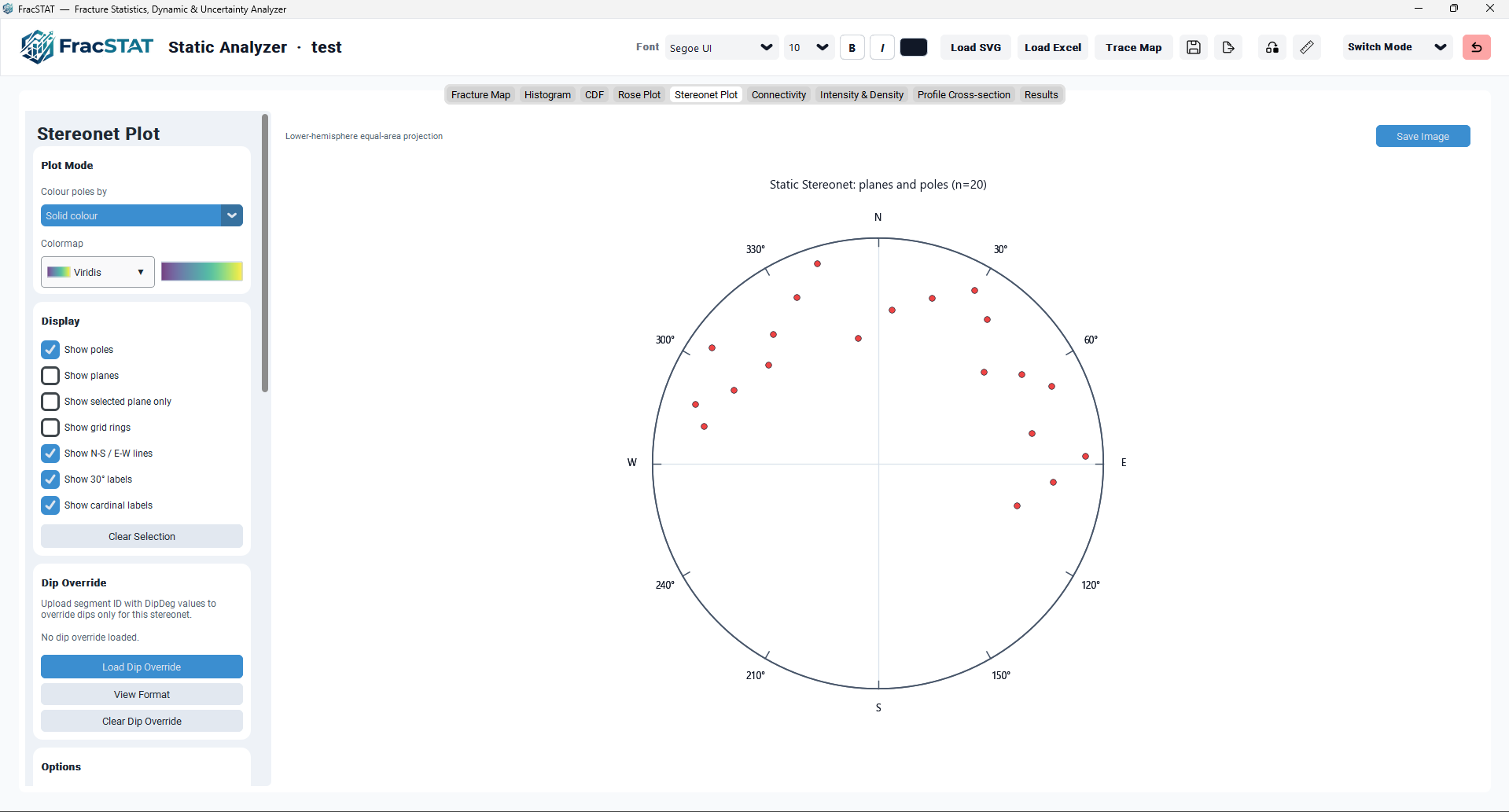Viewport: 1509px width, 812px height.
Task: Click the Save project floppy disk icon
Action: point(1194,47)
